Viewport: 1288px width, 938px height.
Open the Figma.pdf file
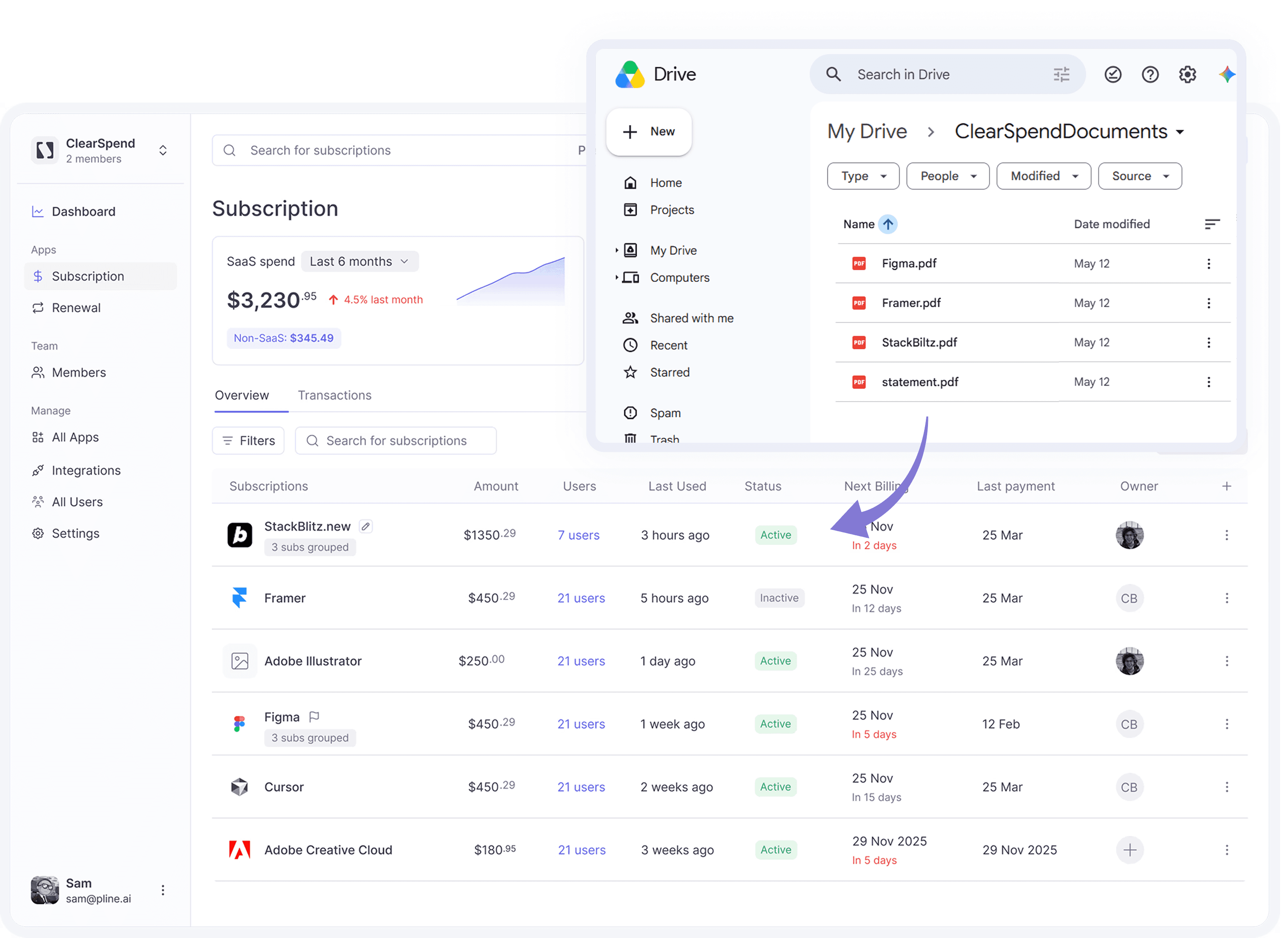(909, 263)
